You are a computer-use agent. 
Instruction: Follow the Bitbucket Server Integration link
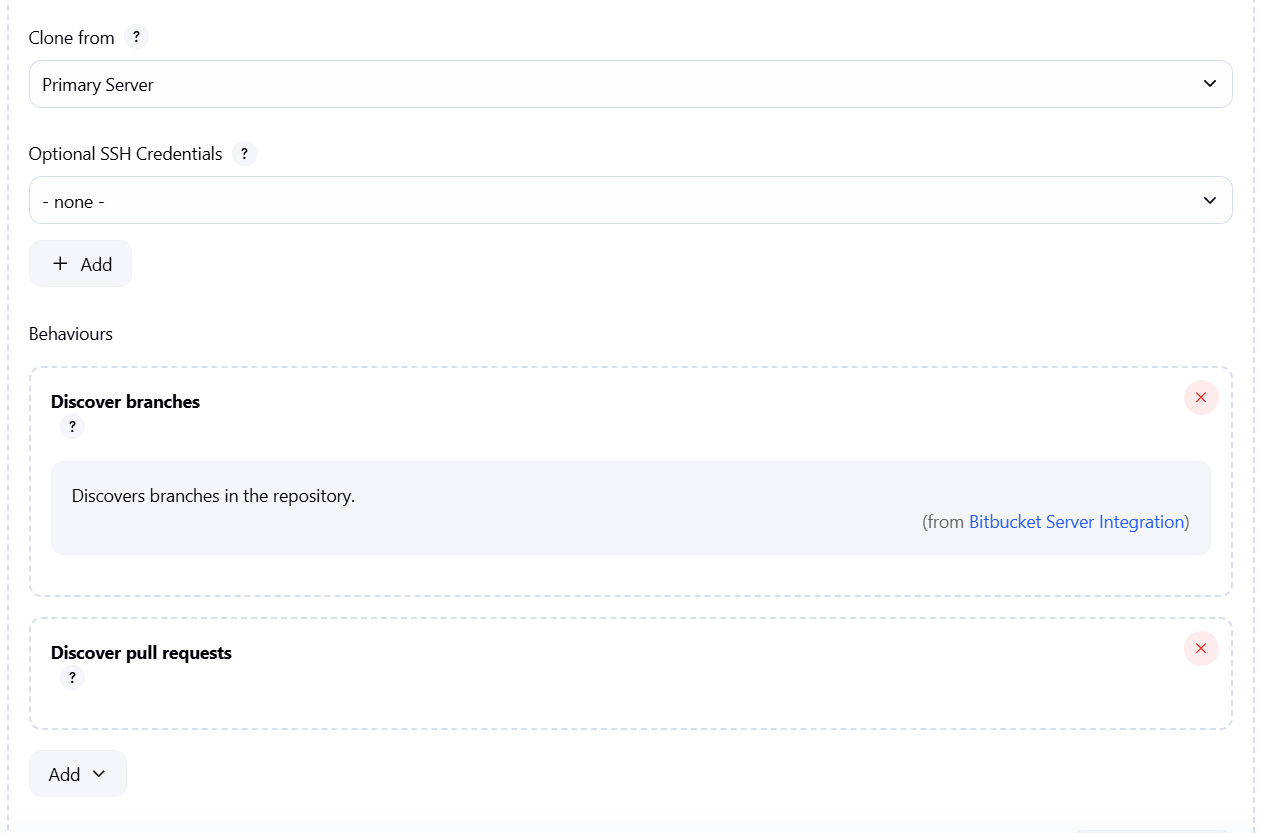pos(1076,522)
